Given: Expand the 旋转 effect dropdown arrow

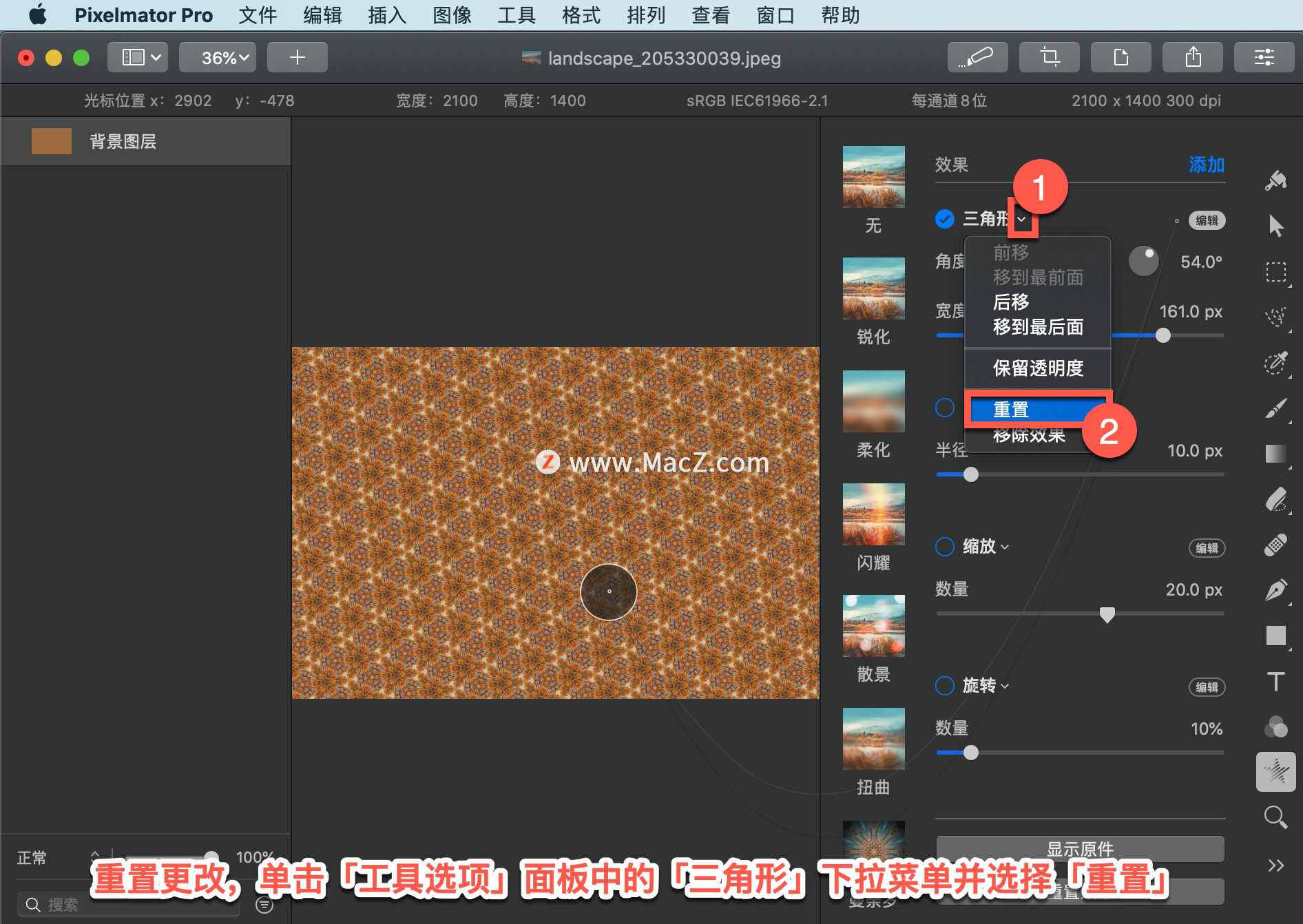Looking at the screenshot, I should [x=1005, y=686].
